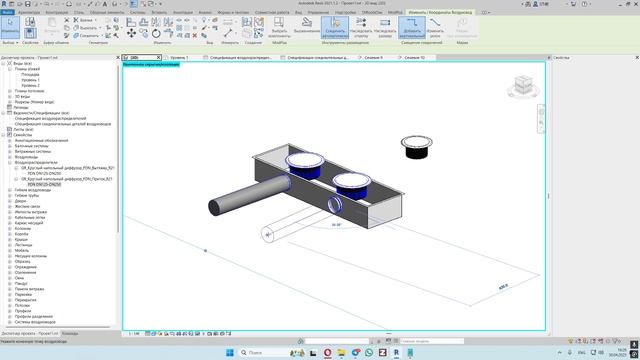Select the Rotate tool in Modify panel
The width and height of the screenshot is (640, 360).
coord(156,33)
